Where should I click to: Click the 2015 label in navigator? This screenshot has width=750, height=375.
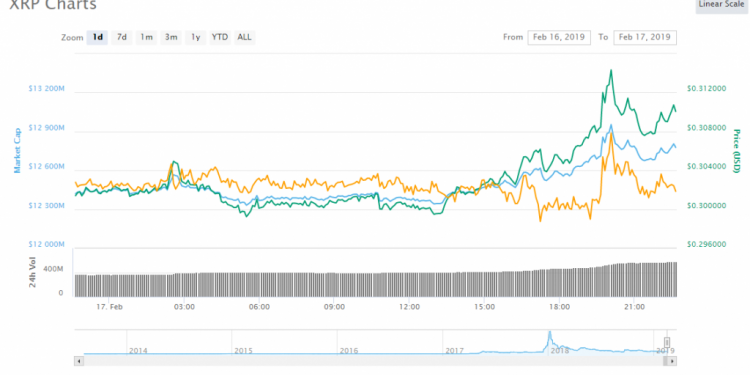[243, 351]
